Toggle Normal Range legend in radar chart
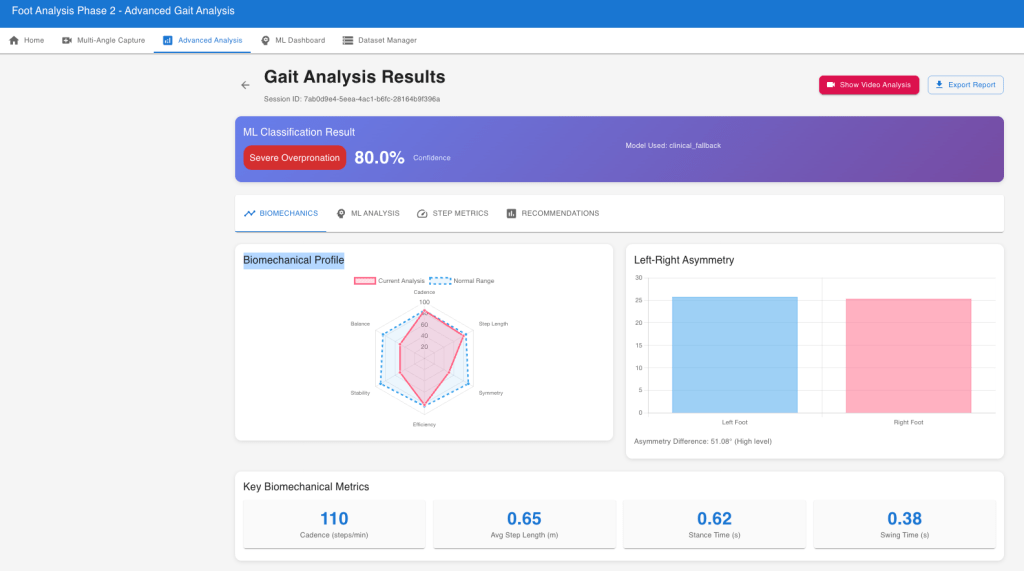This screenshot has height=571, width=1024. (x=468, y=281)
